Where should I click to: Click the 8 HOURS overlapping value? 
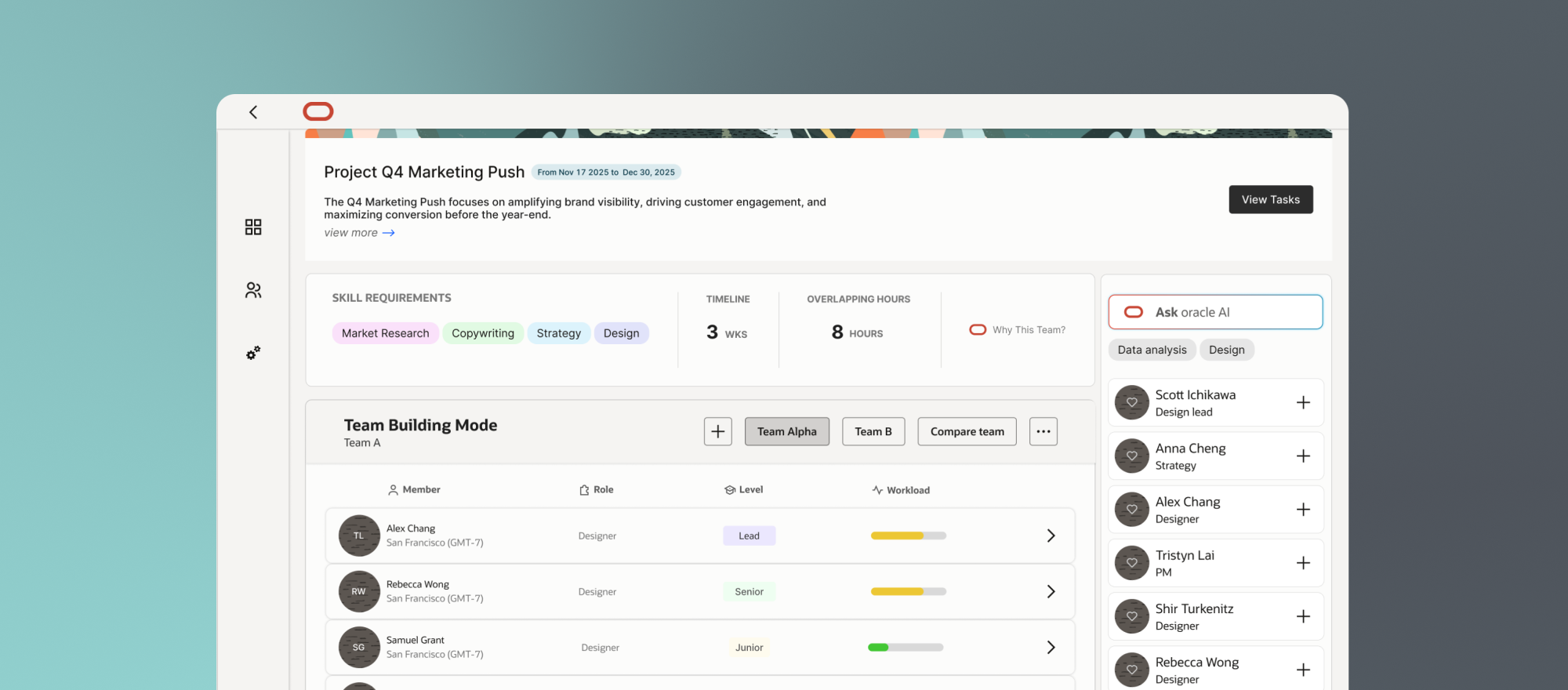coord(858,332)
